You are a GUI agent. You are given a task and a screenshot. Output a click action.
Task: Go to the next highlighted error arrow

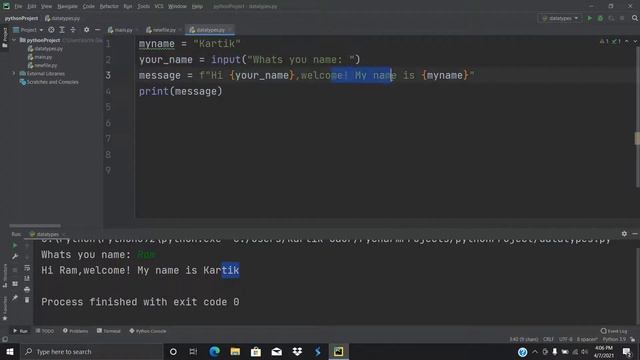(635, 41)
